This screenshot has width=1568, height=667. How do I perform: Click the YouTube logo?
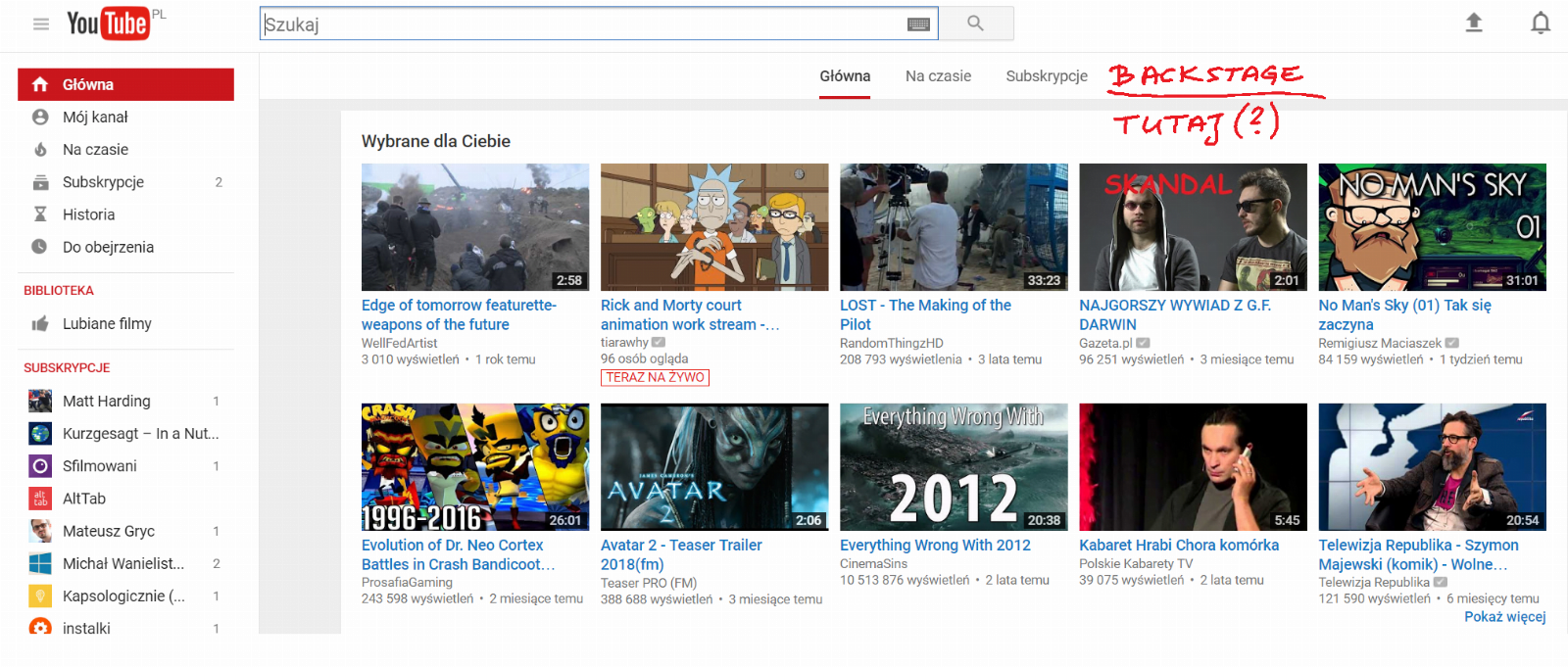click(108, 24)
